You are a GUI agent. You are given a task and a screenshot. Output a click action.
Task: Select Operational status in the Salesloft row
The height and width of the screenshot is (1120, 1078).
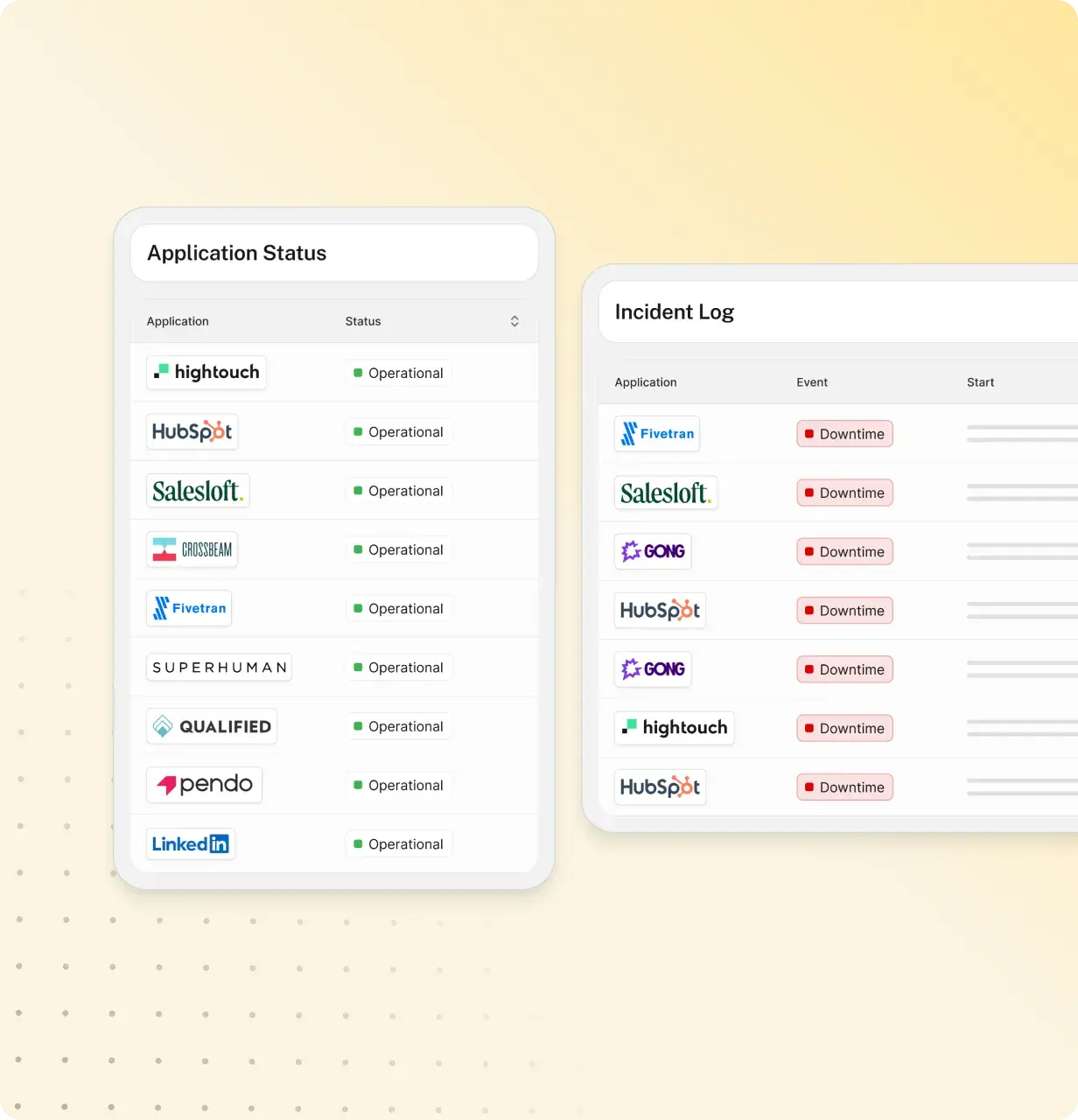398,491
